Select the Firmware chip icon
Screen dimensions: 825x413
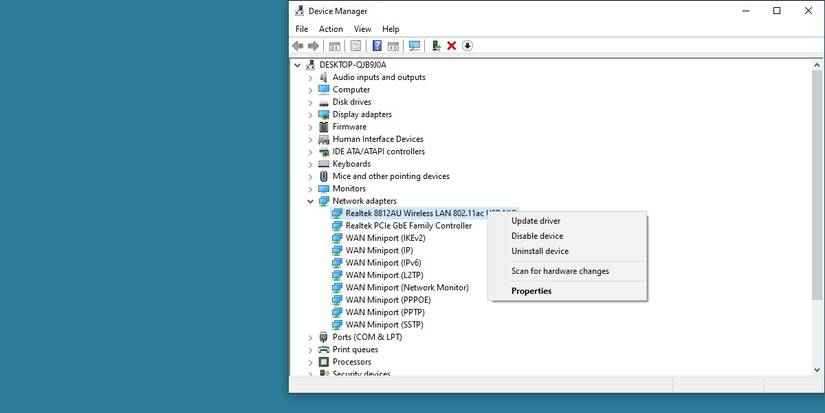(324, 127)
